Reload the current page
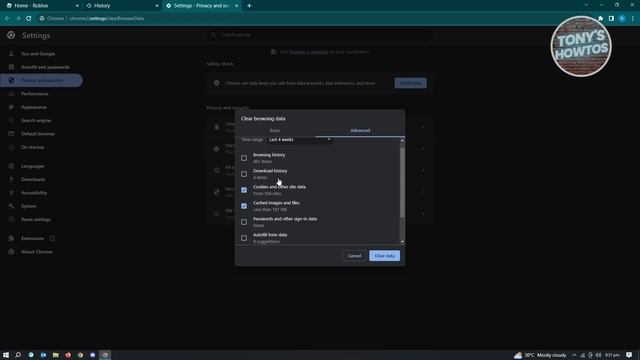 (29, 18)
